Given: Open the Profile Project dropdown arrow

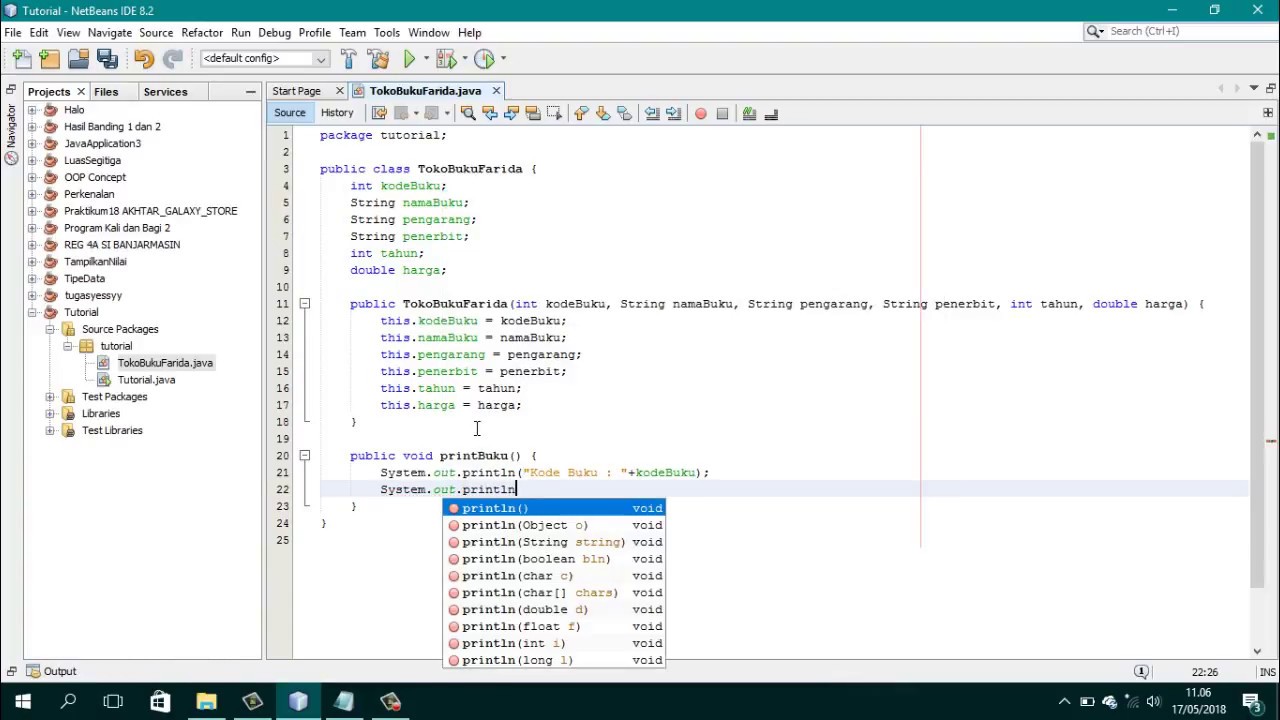Looking at the screenshot, I should [503, 59].
